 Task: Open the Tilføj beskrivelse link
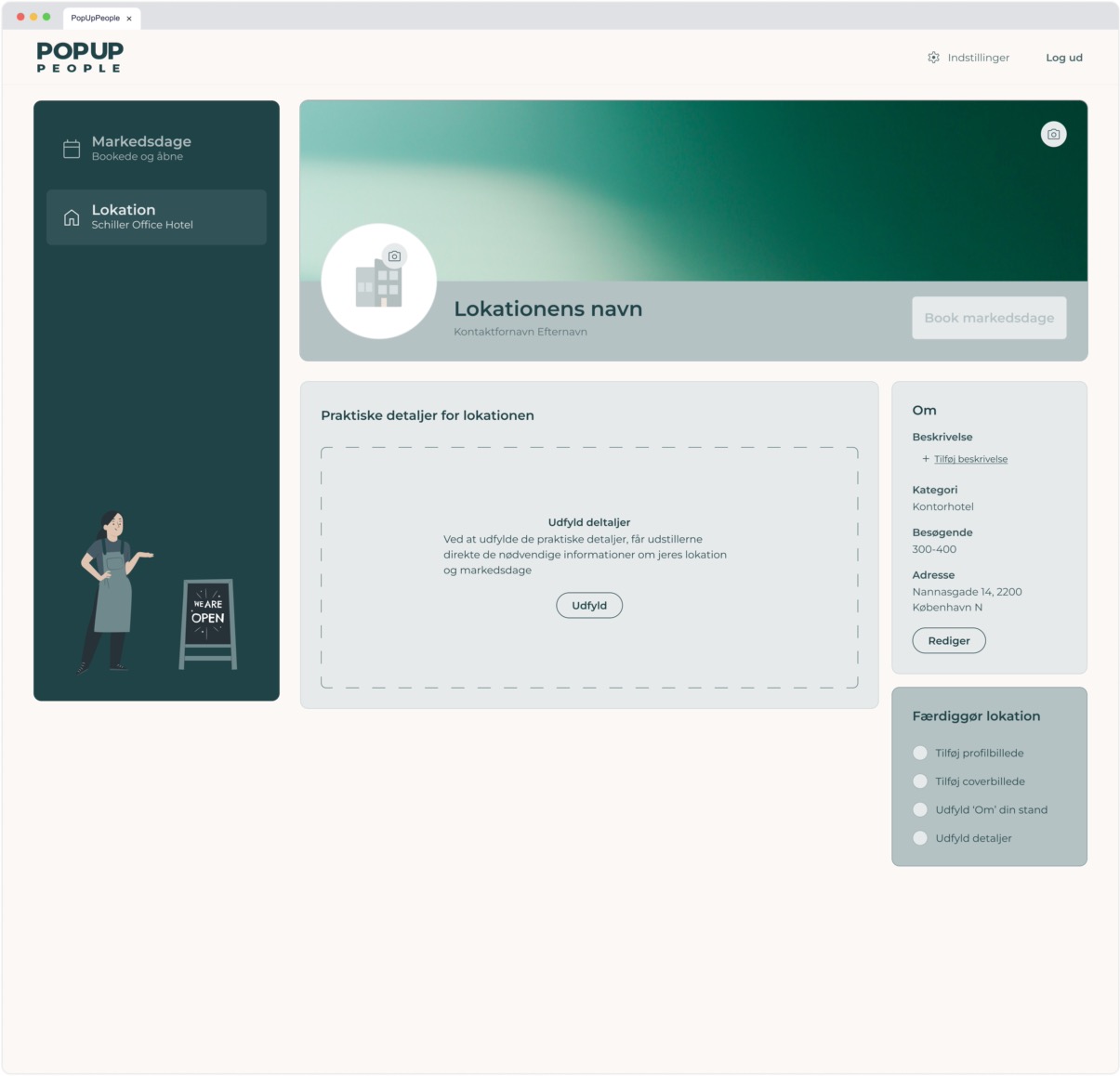point(969,459)
